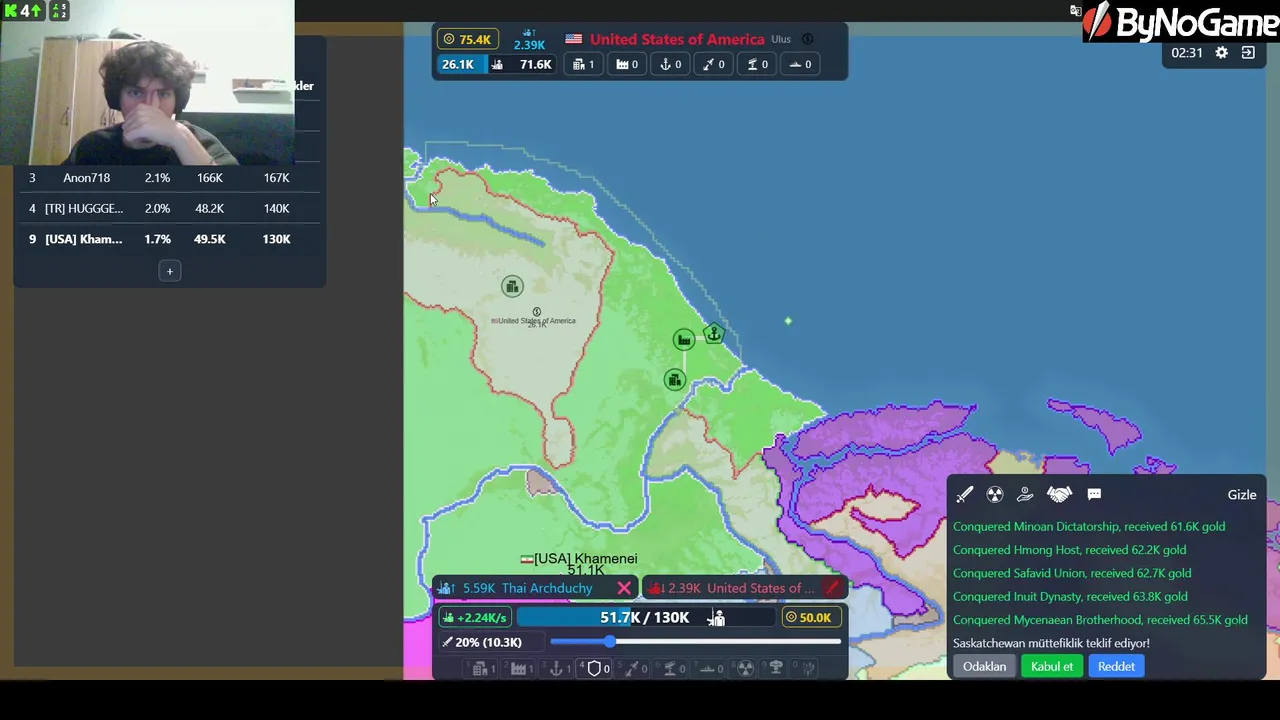
Task: Click the exit game icon
Action: [x=1248, y=53]
